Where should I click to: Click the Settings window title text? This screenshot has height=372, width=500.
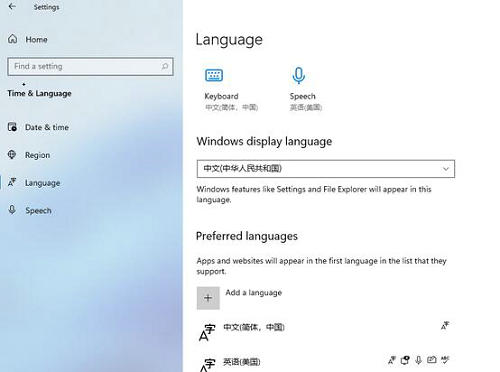click(46, 7)
